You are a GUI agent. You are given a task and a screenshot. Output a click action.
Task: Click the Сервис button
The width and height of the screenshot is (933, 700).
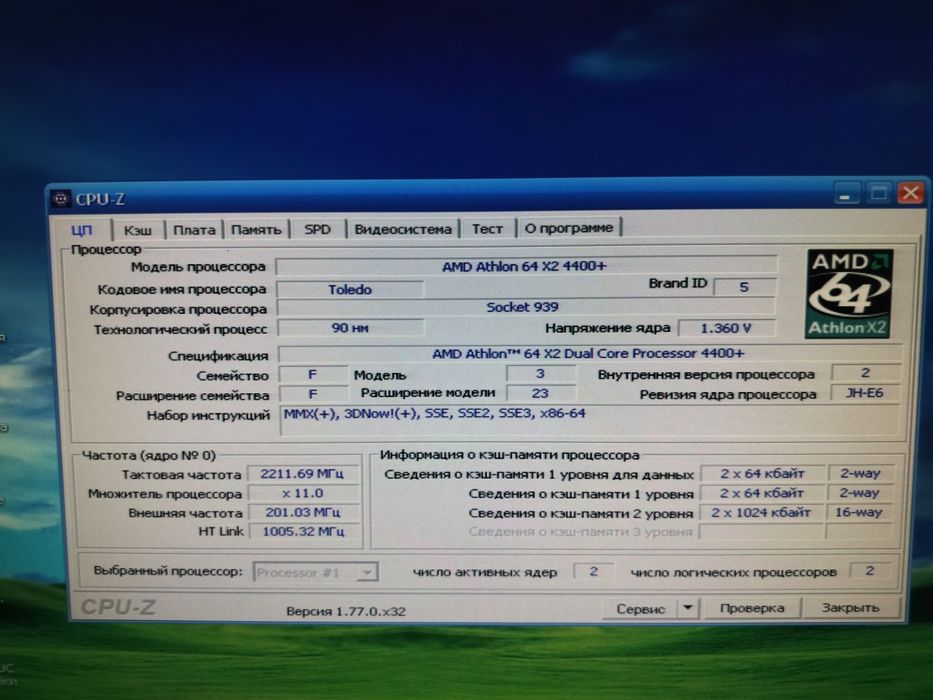pyautogui.click(x=640, y=609)
